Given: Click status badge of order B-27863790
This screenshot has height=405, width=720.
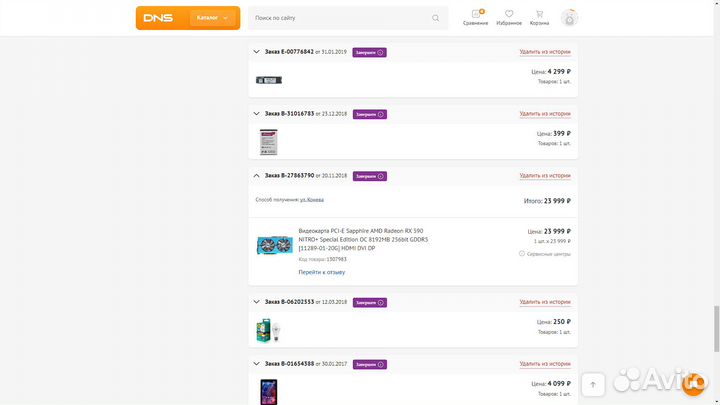Looking at the screenshot, I should [370, 176].
